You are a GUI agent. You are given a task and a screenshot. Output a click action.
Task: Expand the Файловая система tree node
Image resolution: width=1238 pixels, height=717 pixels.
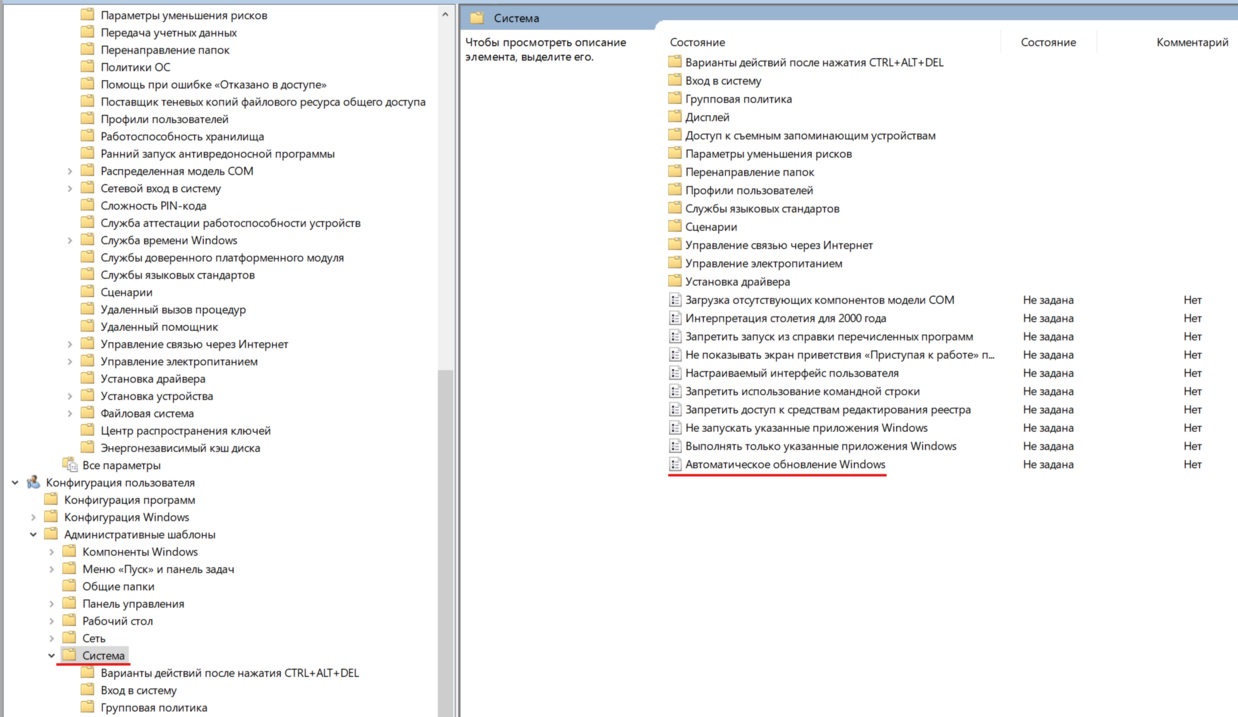[70, 414]
